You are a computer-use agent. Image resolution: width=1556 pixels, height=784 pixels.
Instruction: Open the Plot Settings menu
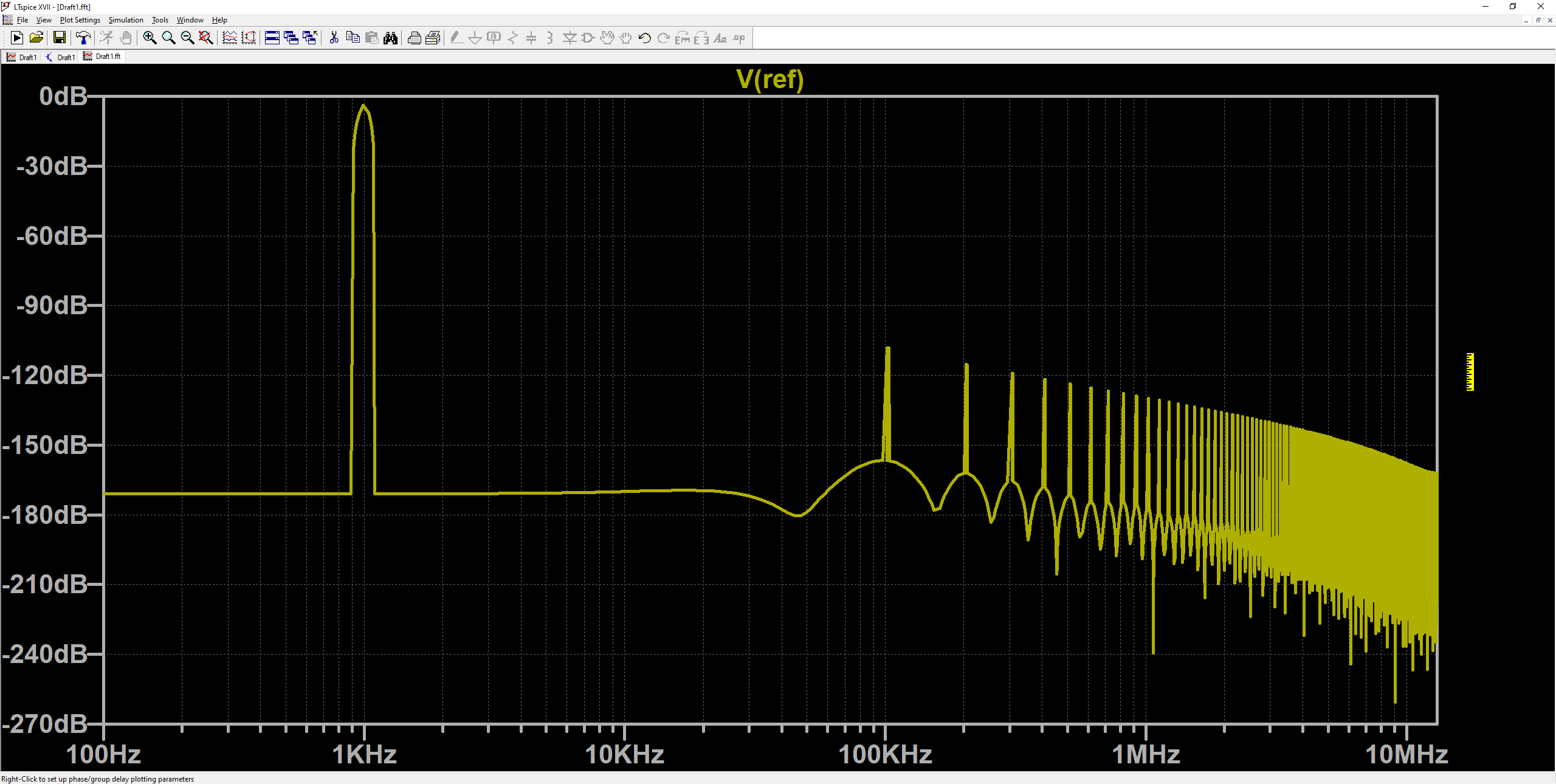pos(80,20)
